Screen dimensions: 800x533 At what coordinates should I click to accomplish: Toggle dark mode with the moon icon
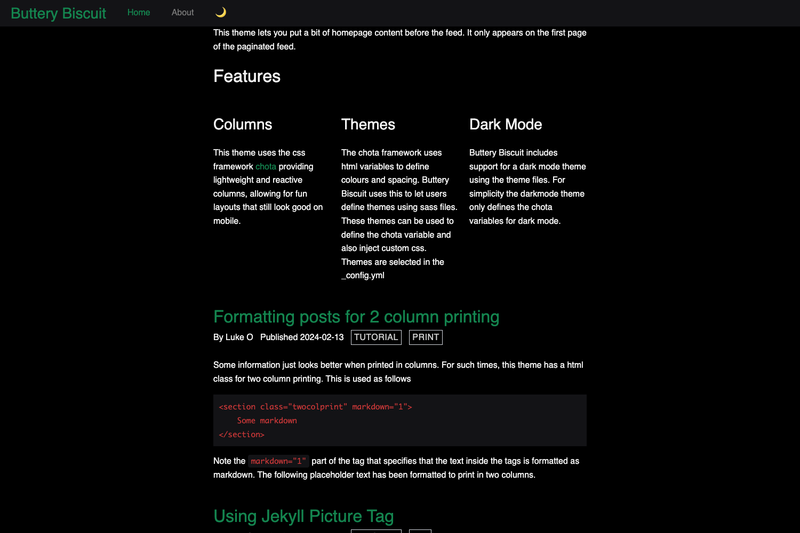tap(220, 12)
